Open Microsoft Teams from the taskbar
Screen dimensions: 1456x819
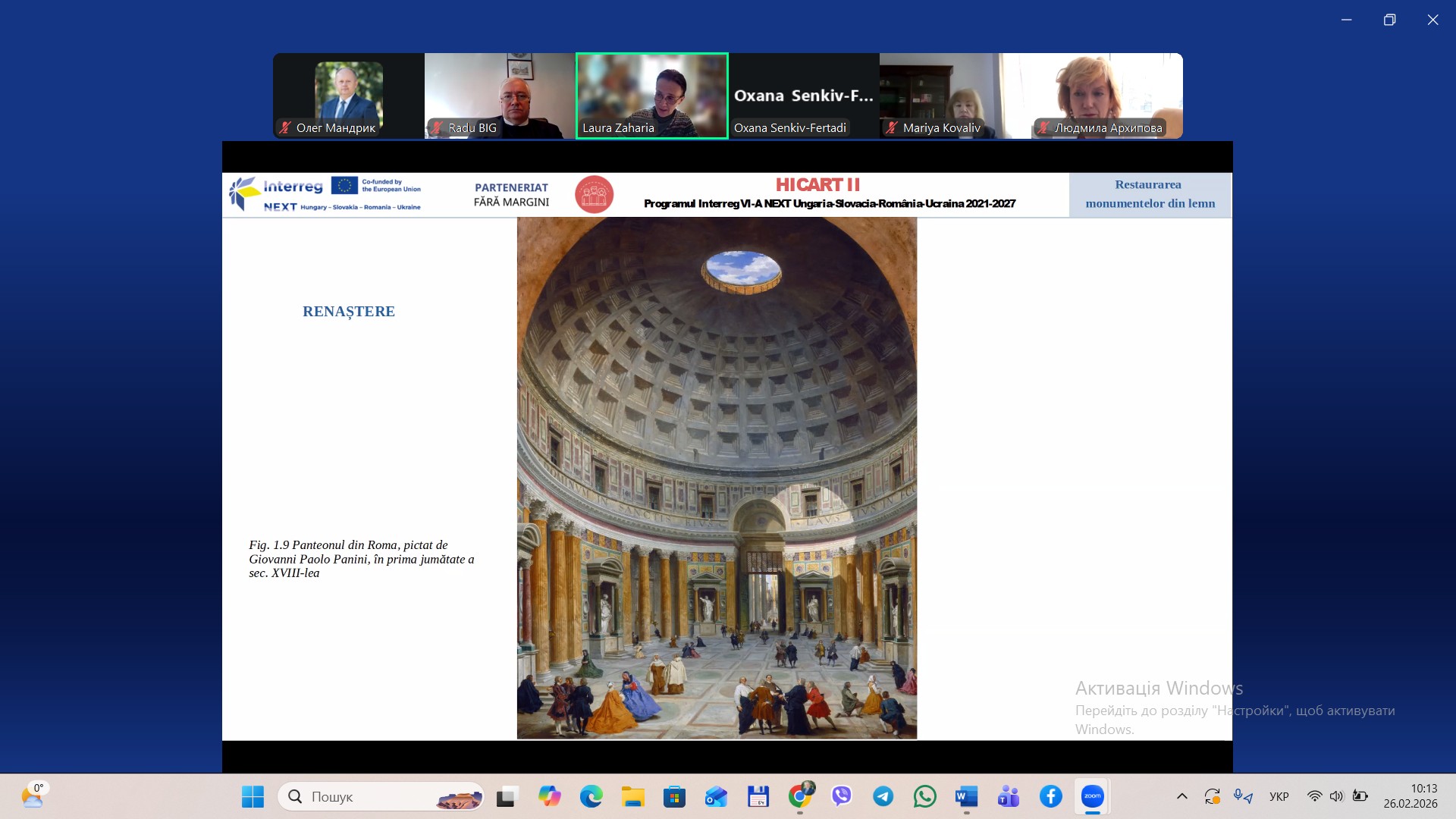(x=1008, y=796)
